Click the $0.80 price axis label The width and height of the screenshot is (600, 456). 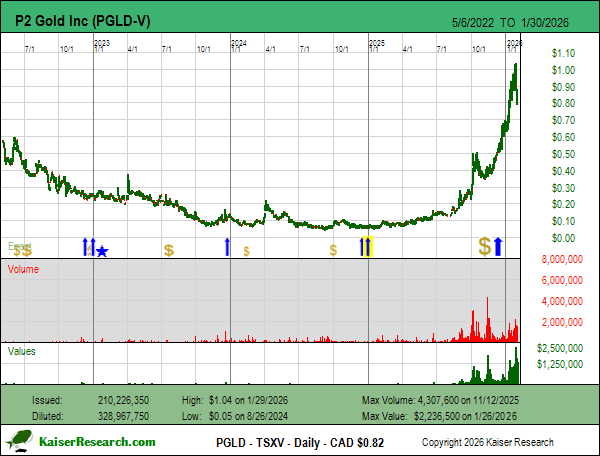[x=563, y=103]
